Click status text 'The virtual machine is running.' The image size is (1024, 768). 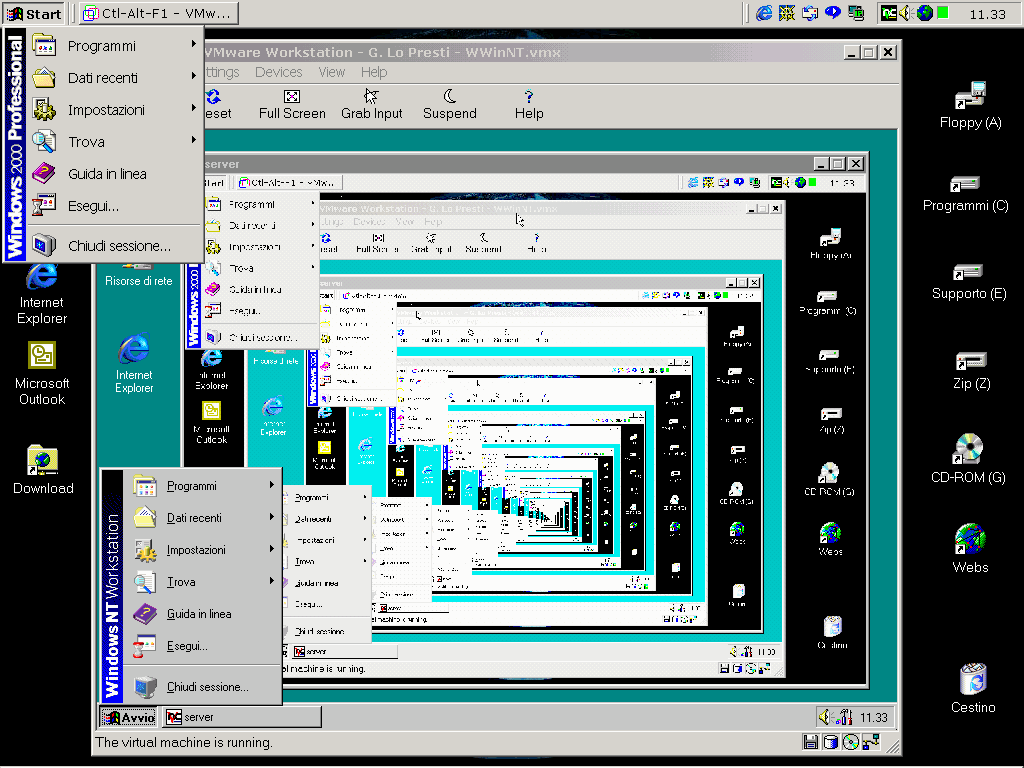184,743
